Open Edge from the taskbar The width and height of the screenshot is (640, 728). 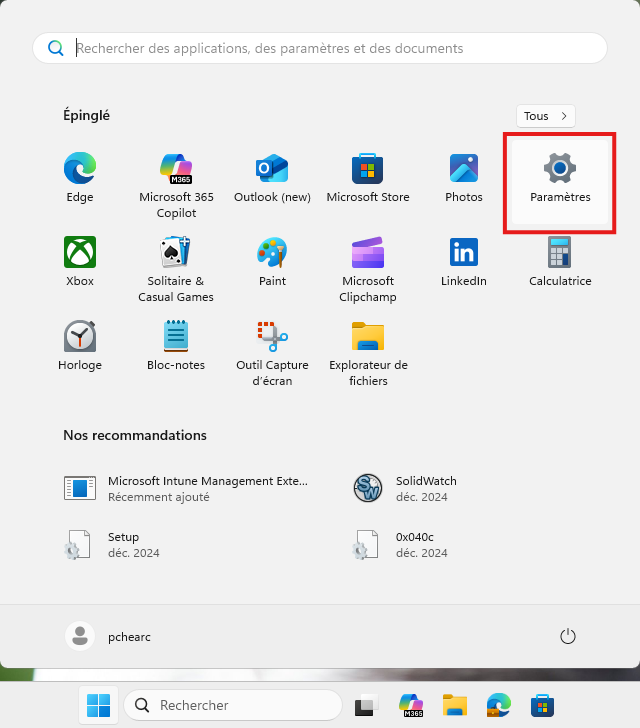tap(499, 706)
